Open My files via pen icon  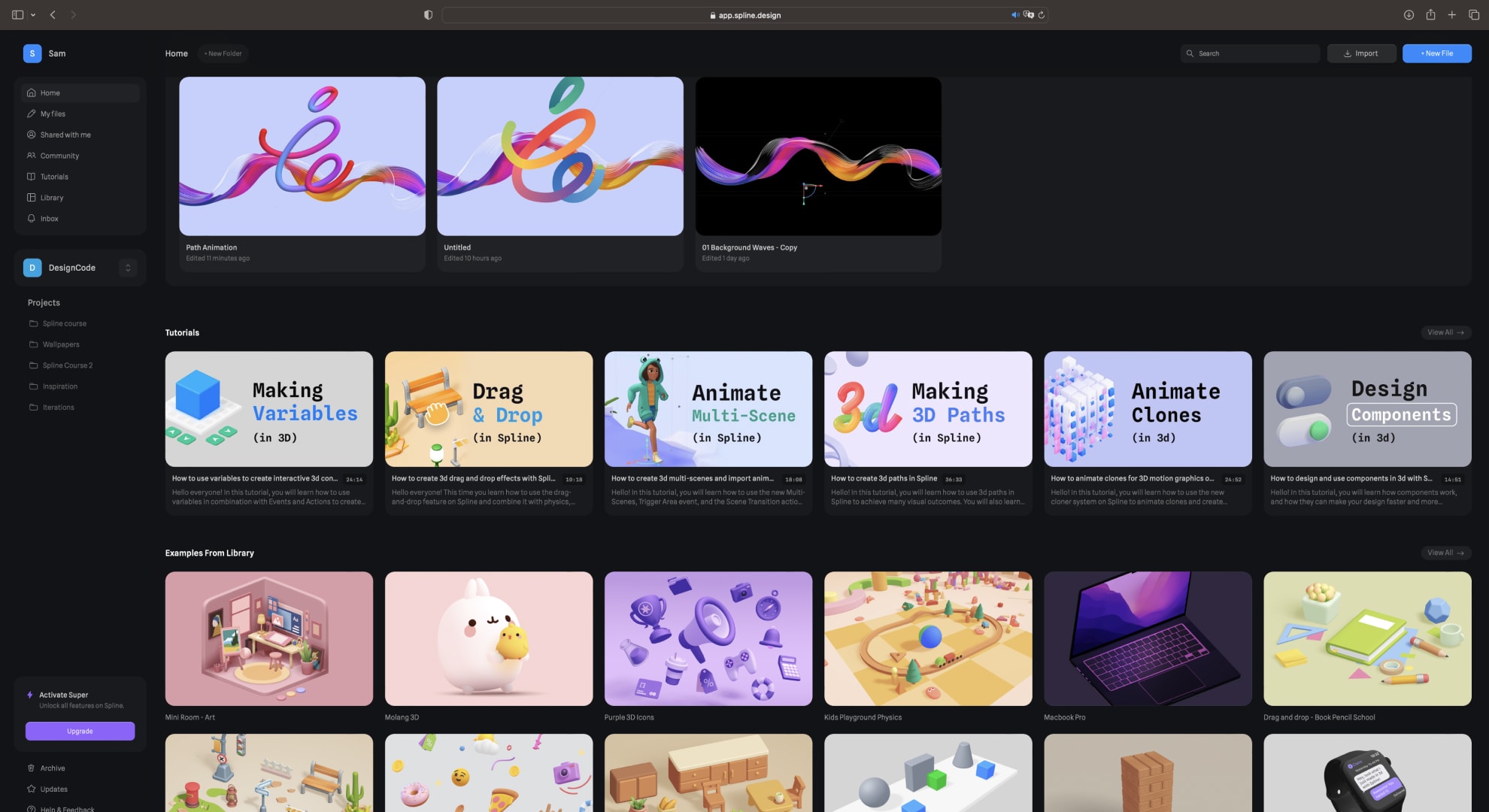pyautogui.click(x=32, y=114)
